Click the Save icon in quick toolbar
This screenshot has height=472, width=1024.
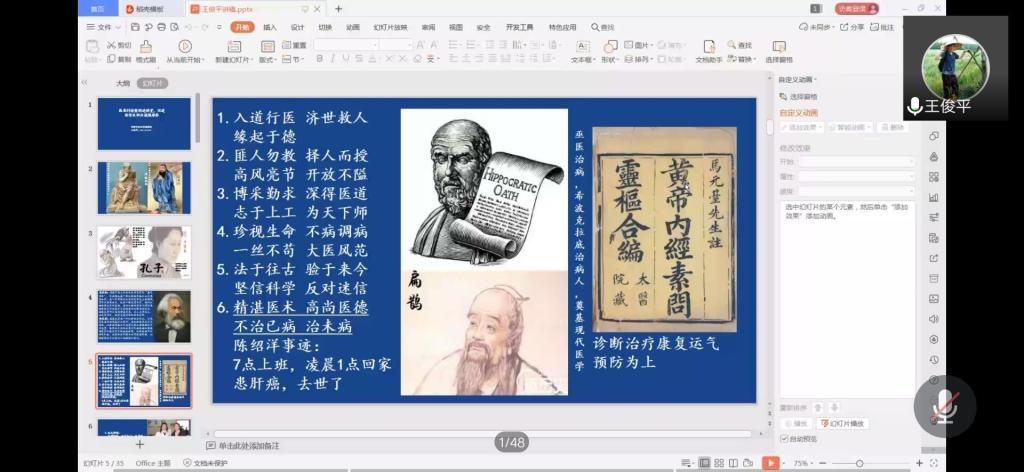(x=135, y=27)
